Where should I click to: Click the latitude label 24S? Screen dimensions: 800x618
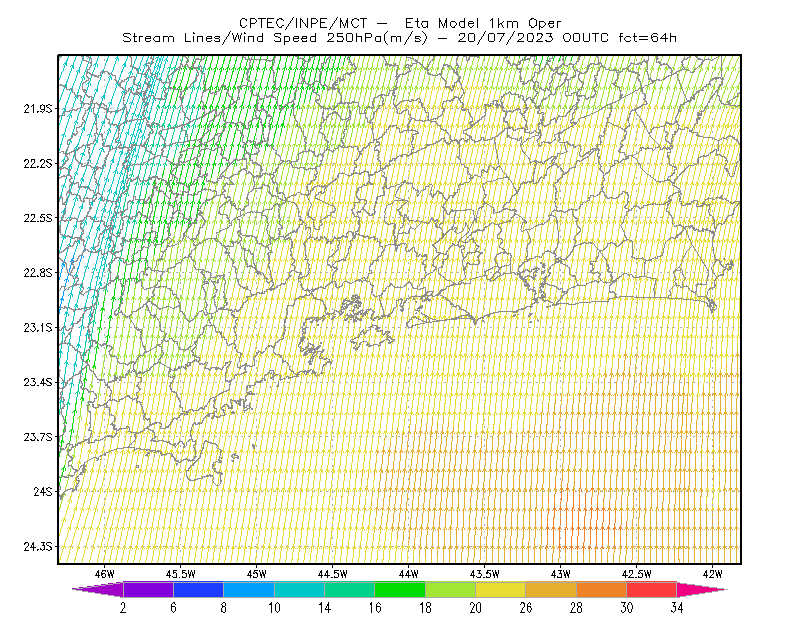click(x=43, y=491)
